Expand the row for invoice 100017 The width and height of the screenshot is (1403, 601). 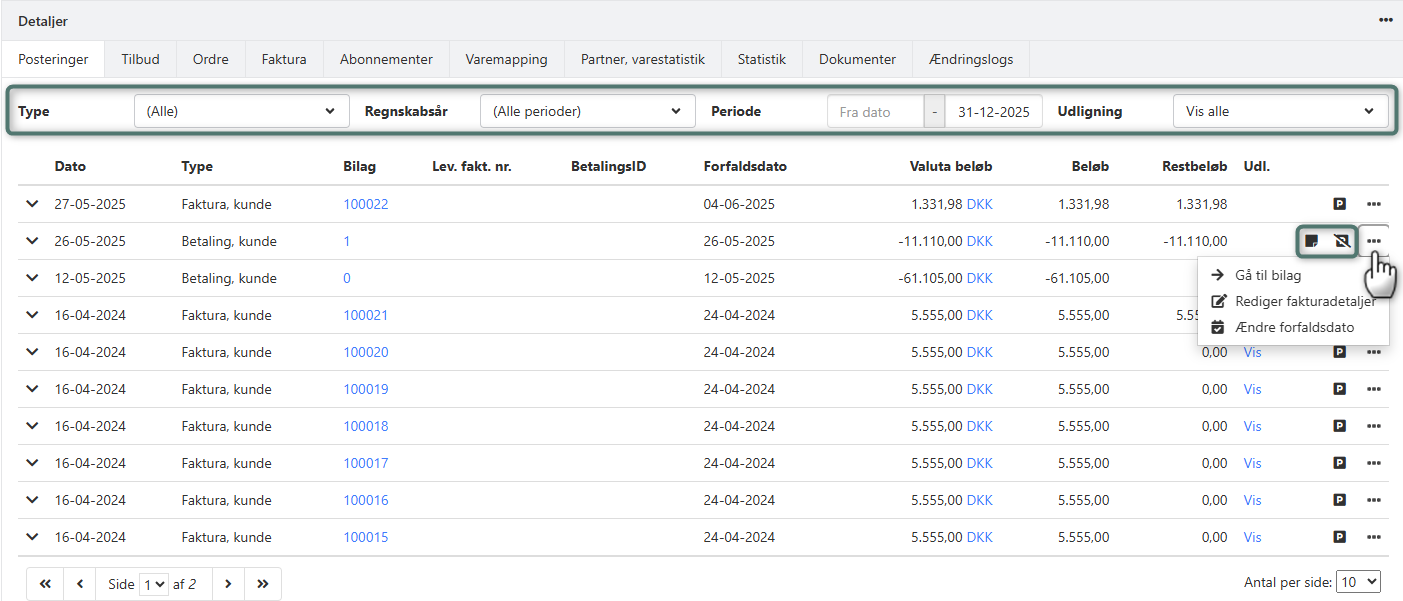click(x=32, y=463)
